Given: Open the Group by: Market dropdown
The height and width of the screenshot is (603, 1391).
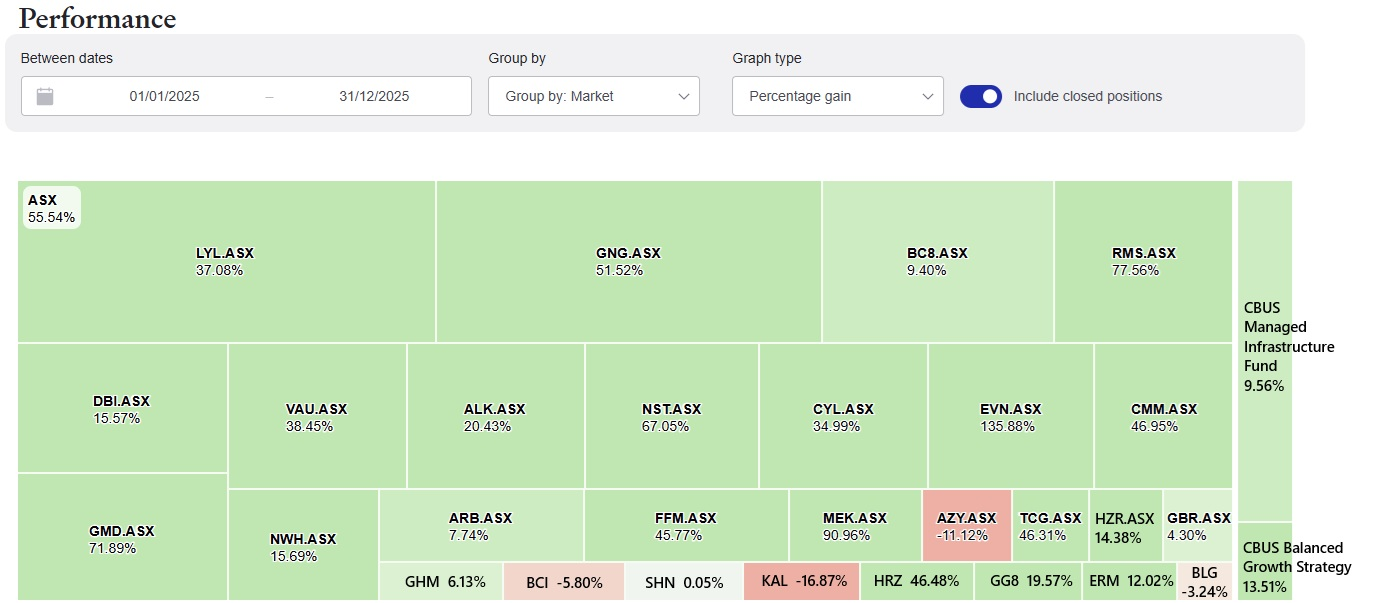Looking at the screenshot, I should click(593, 97).
